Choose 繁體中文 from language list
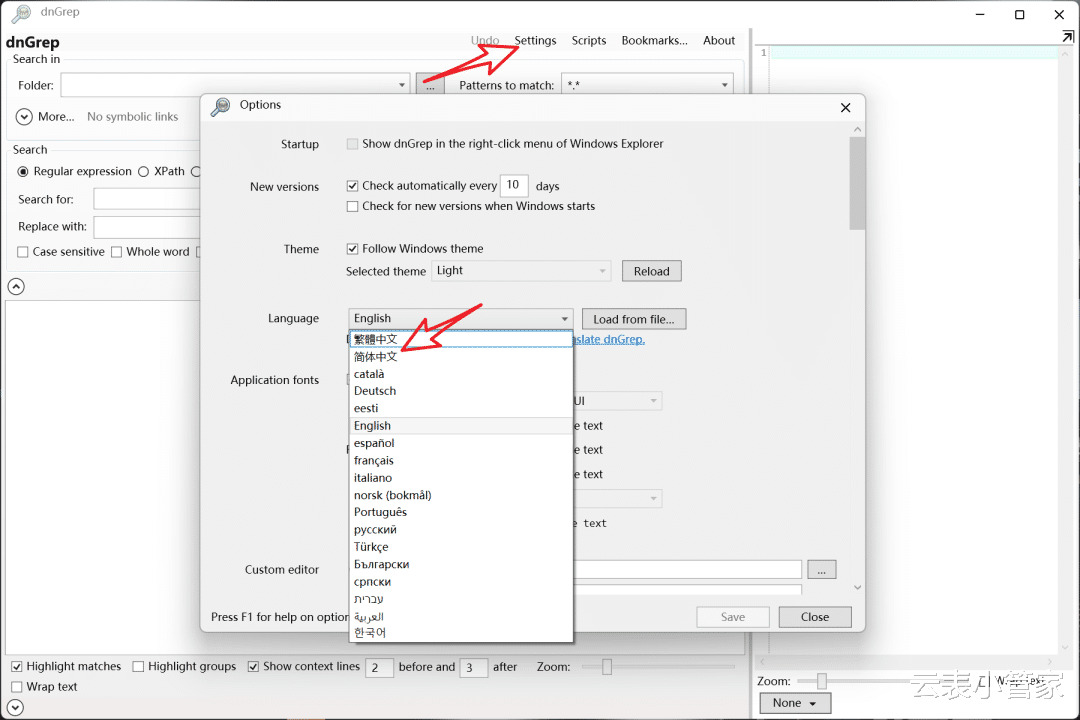 coord(461,339)
